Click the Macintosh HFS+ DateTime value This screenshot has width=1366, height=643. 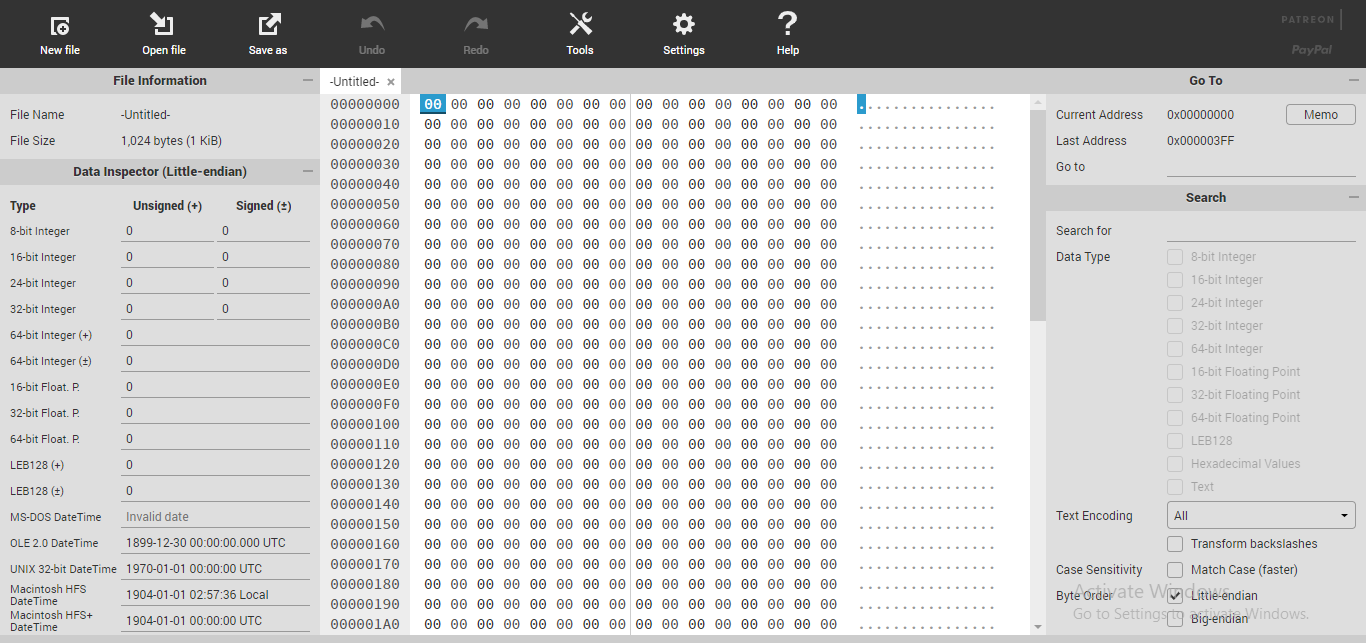(x=215, y=621)
